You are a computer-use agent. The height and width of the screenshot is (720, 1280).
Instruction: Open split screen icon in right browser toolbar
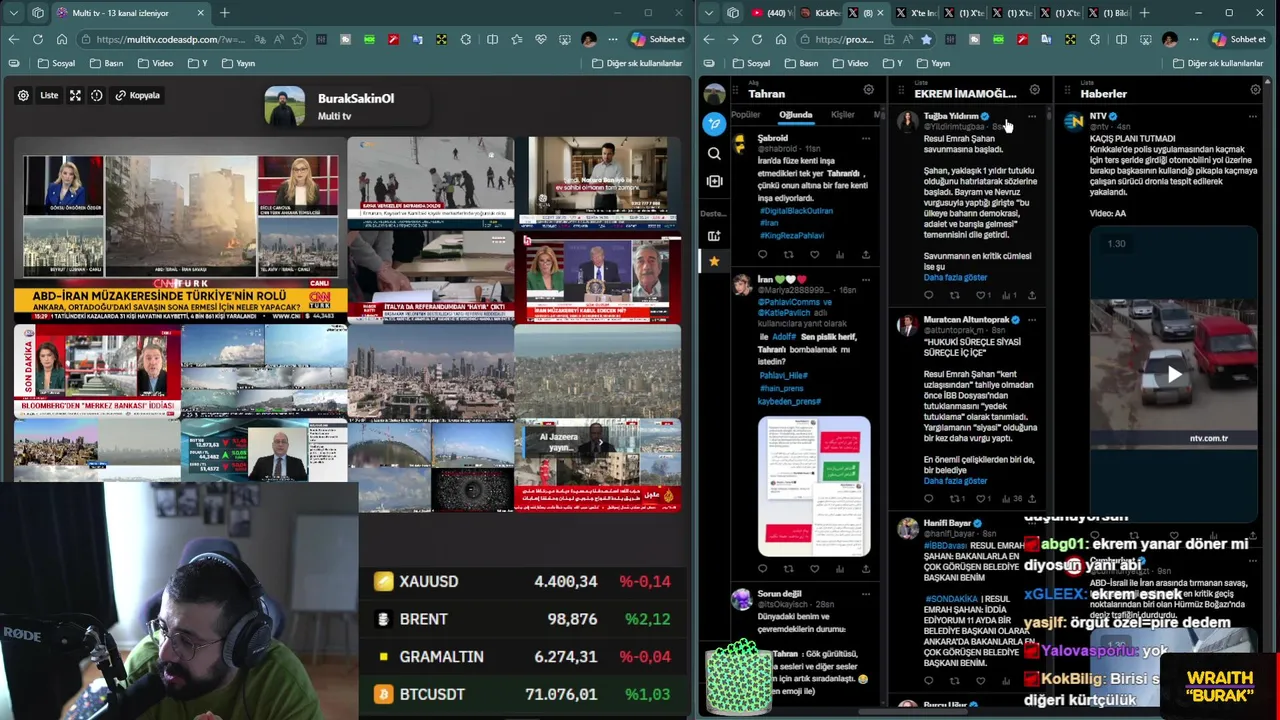click(1120, 39)
